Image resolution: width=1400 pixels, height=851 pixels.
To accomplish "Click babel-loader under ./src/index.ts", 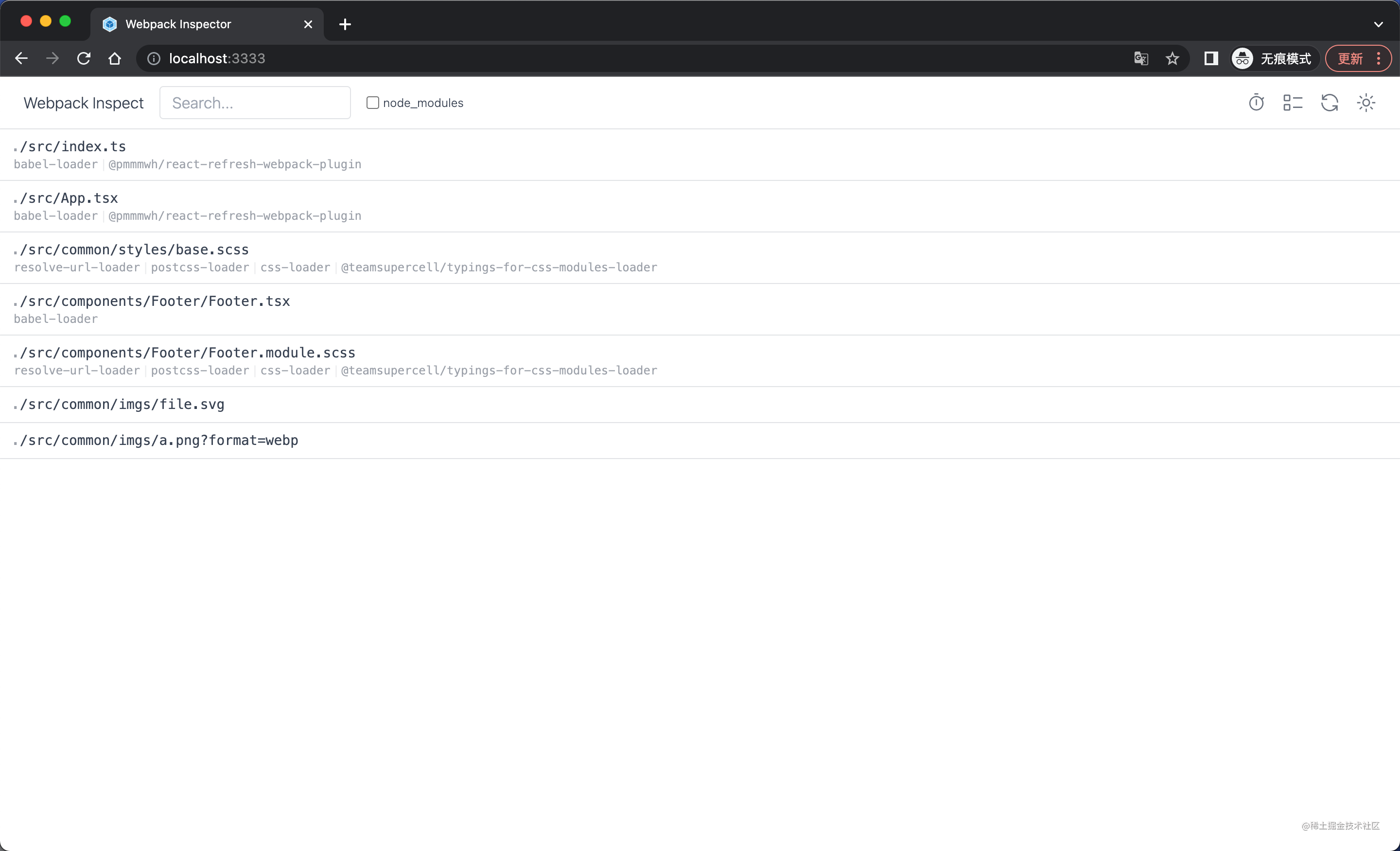I will coord(56,164).
